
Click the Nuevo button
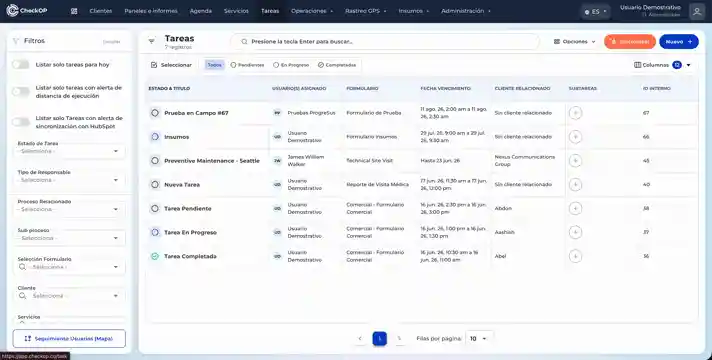679,41
